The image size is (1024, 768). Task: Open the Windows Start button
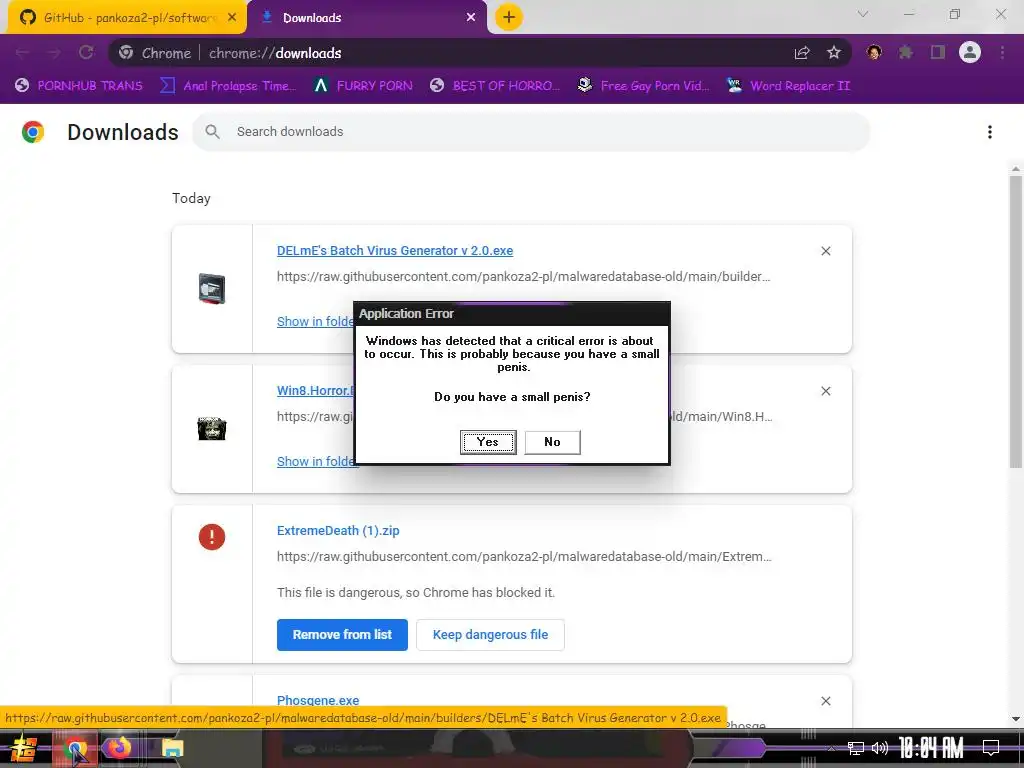click(x=24, y=748)
